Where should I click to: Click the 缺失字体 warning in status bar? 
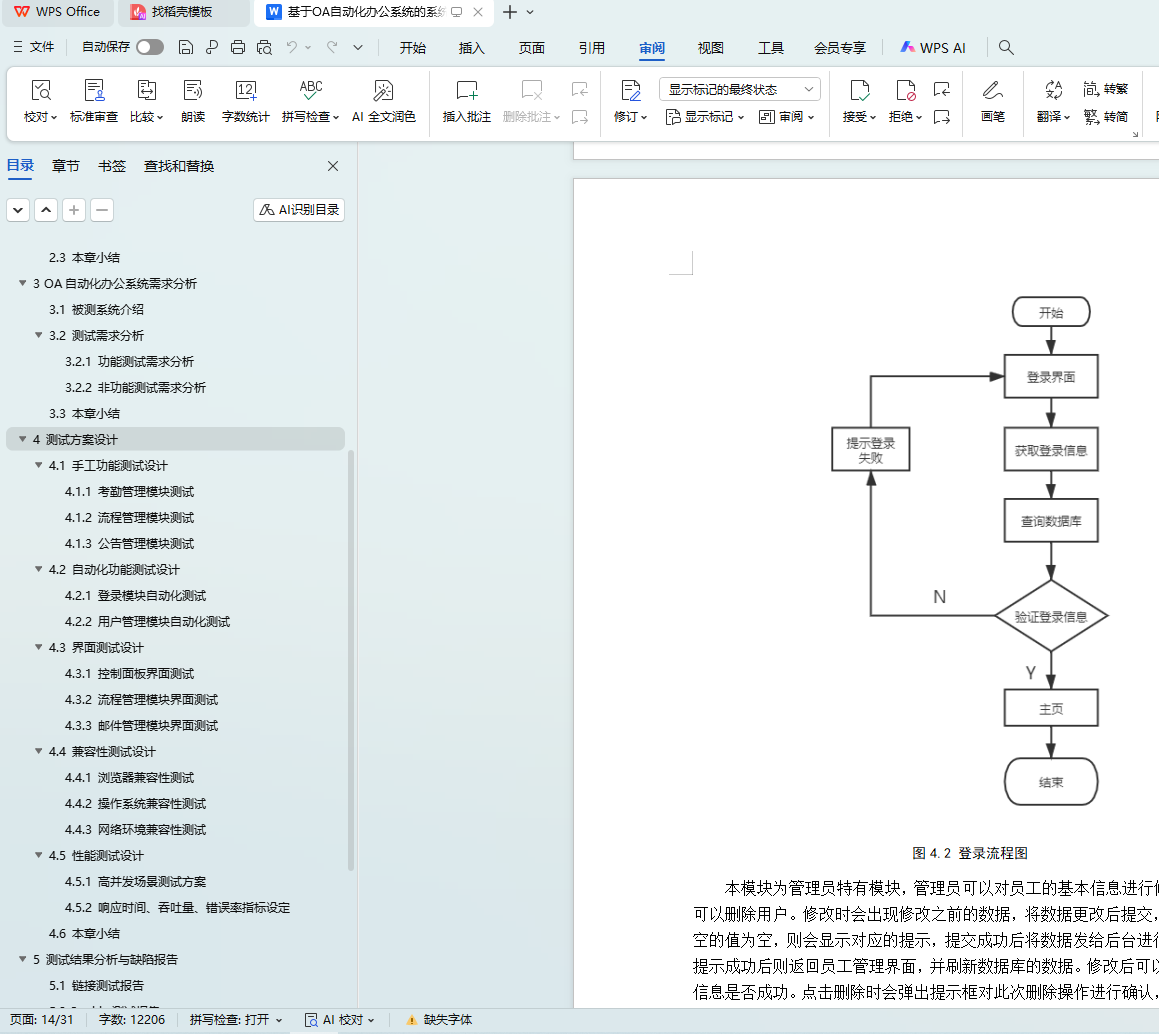(x=438, y=1020)
